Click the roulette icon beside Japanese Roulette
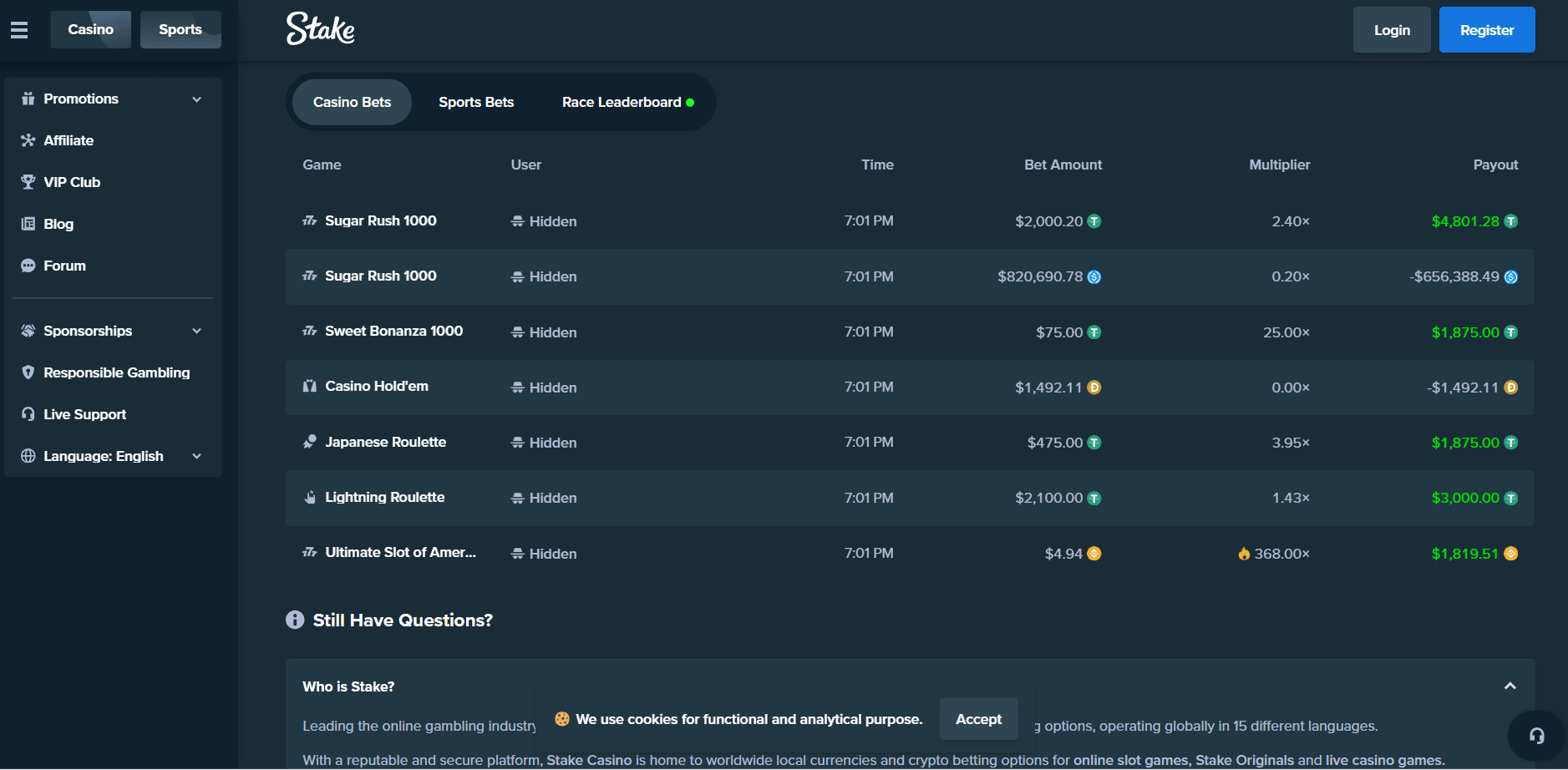This screenshot has height=770, width=1568. (x=310, y=442)
